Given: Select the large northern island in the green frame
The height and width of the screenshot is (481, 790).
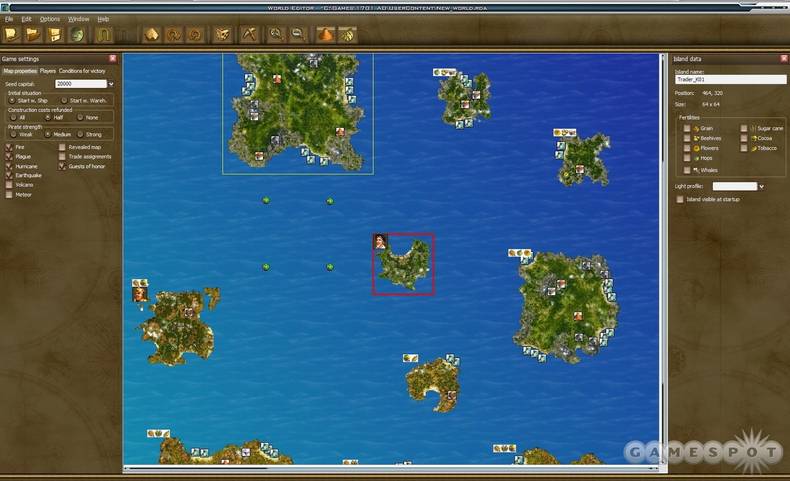Looking at the screenshot, I should pyautogui.click(x=297, y=113).
